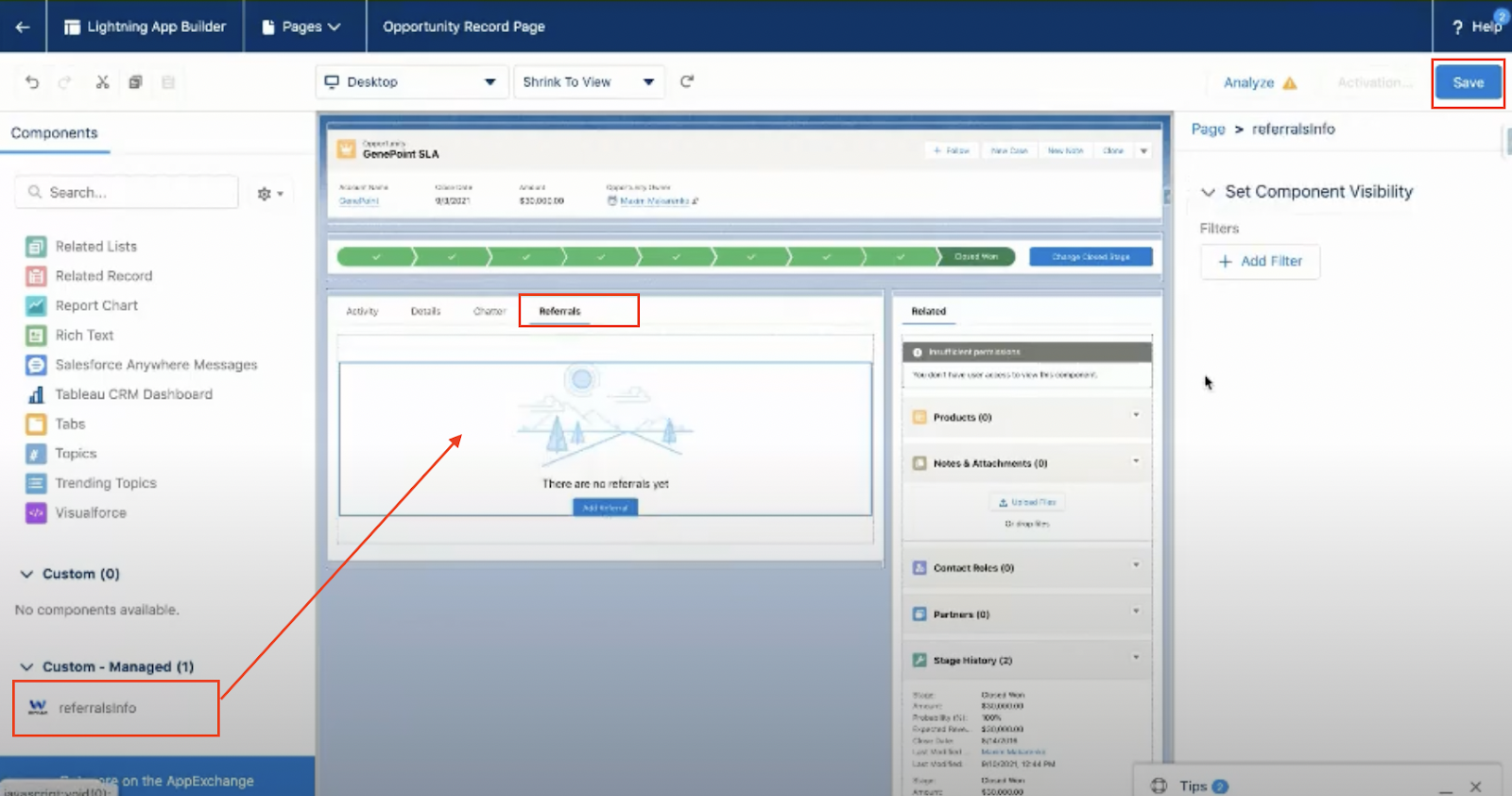1512x796 pixels.
Task: Collapse the Custom - Managed (1) section
Action: pyautogui.click(x=26, y=666)
